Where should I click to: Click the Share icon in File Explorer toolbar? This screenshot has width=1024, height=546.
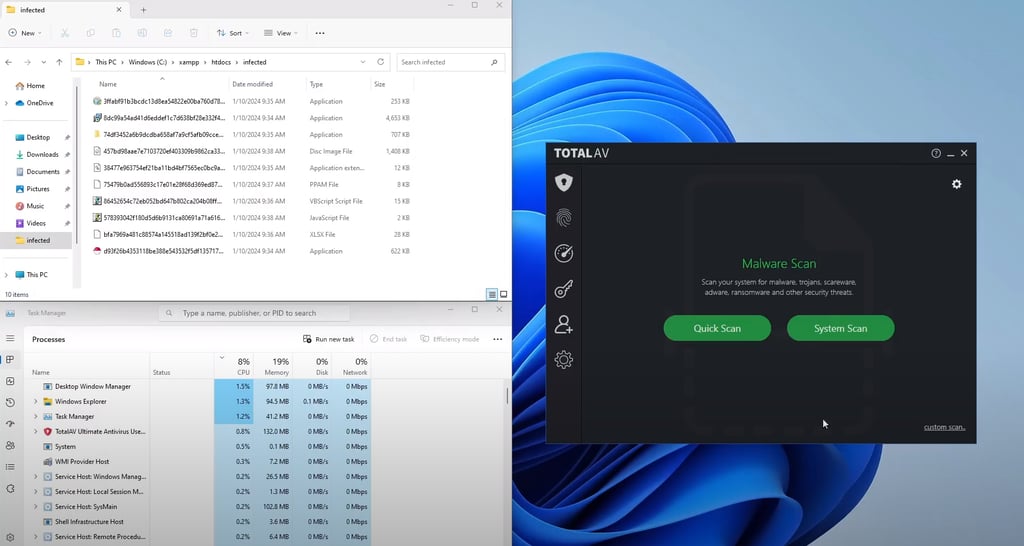click(168, 33)
